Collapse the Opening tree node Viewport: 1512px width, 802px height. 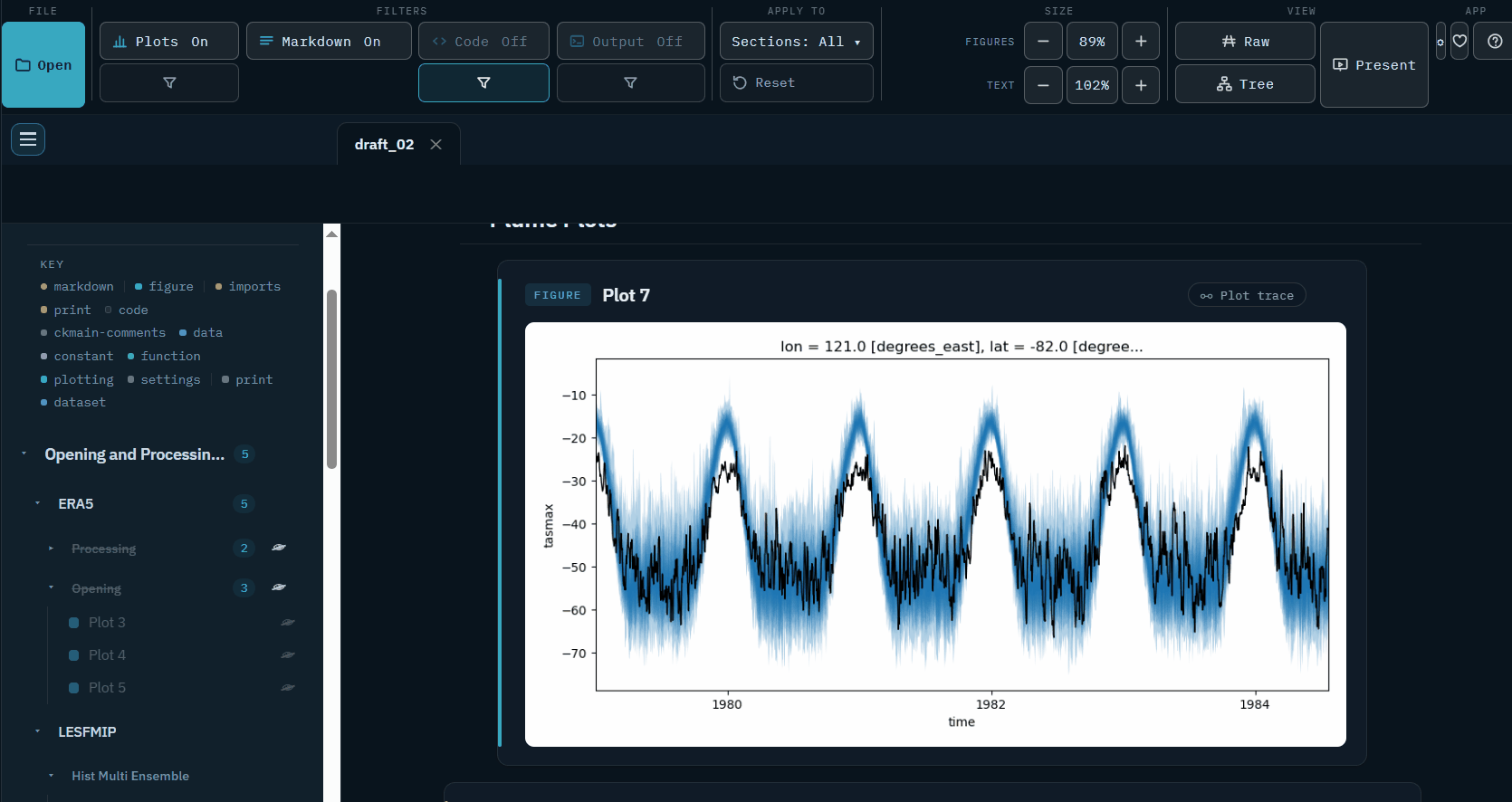pyautogui.click(x=52, y=588)
